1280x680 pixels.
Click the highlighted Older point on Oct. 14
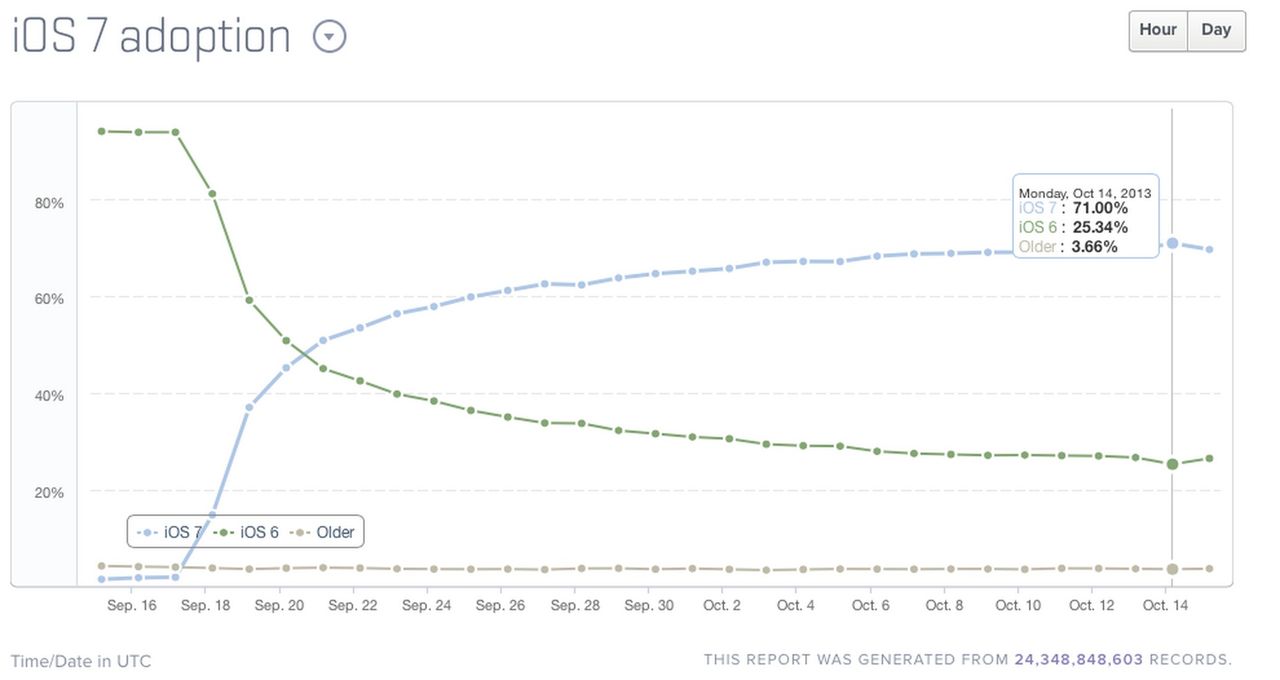[1172, 569]
